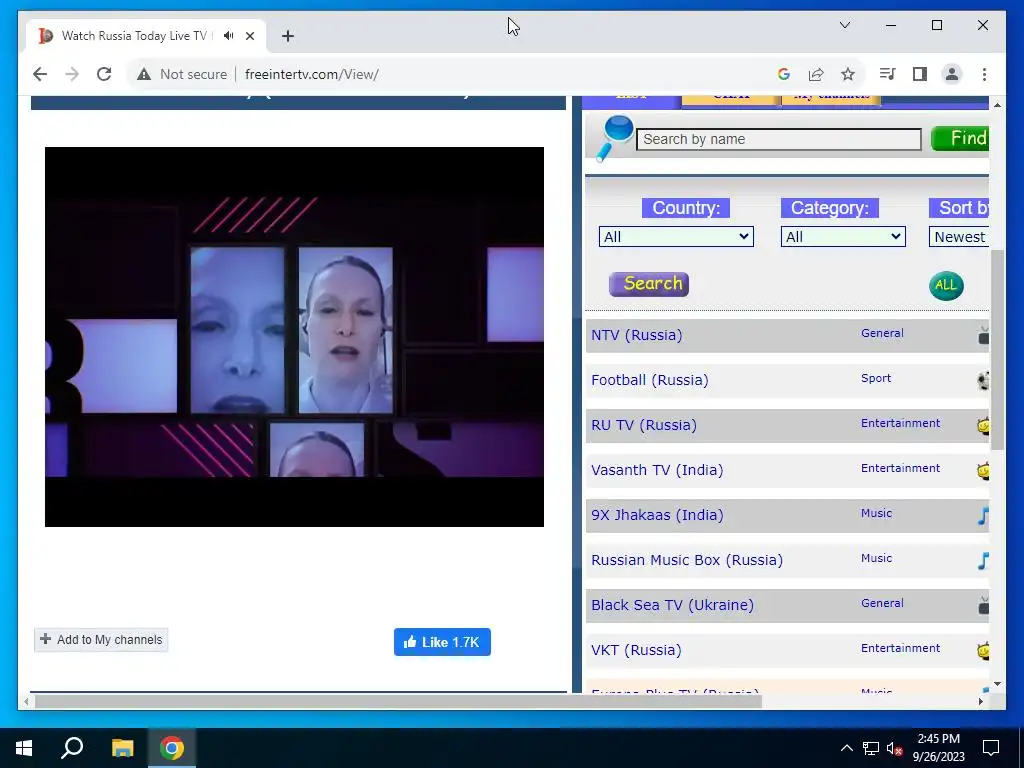Click General category of NTV row

pos(882,333)
